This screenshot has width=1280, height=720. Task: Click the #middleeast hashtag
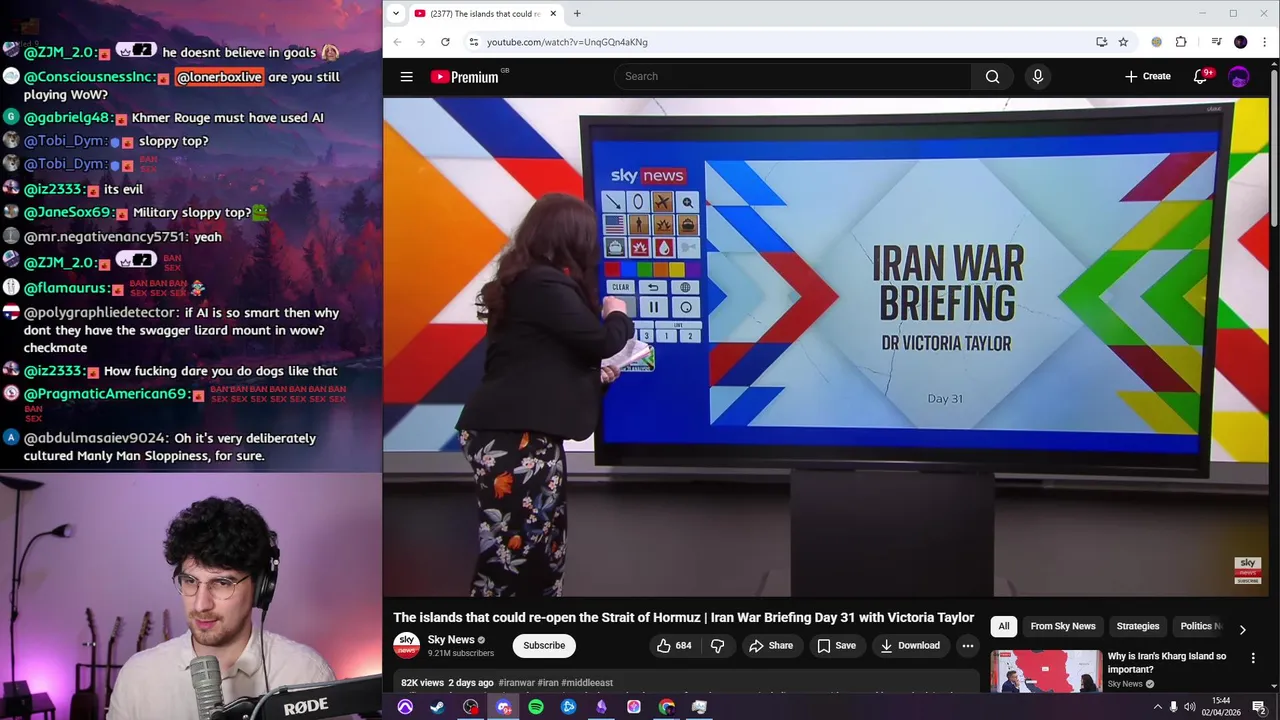coord(587,683)
